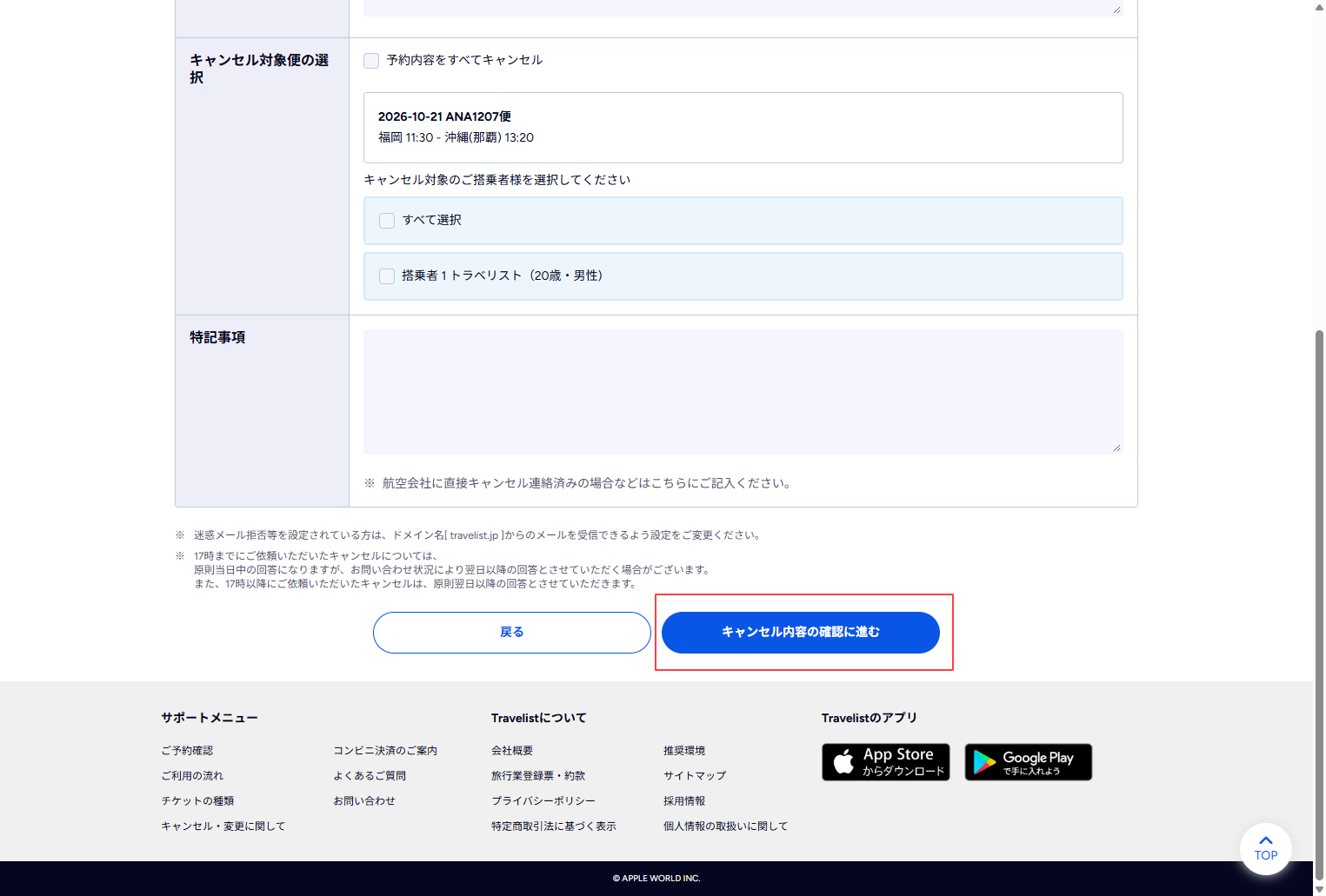The height and width of the screenshot is (896, 1326).
Task: Click the © APPLE WORLD INC. copyright text
Action: tap(656, 879)
